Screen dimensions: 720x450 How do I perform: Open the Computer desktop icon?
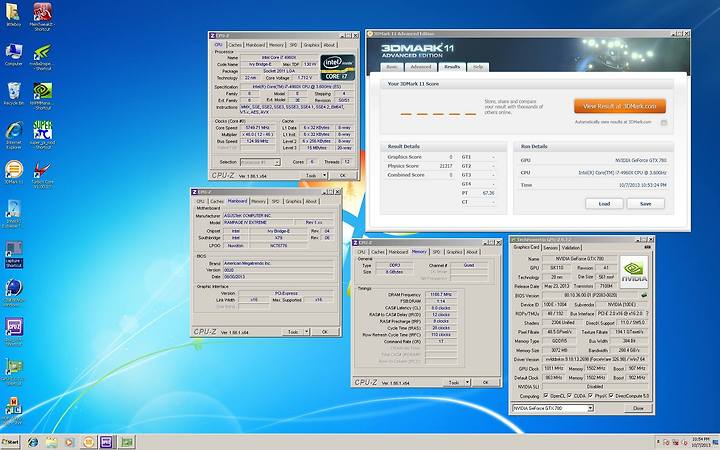click(14, 54)
